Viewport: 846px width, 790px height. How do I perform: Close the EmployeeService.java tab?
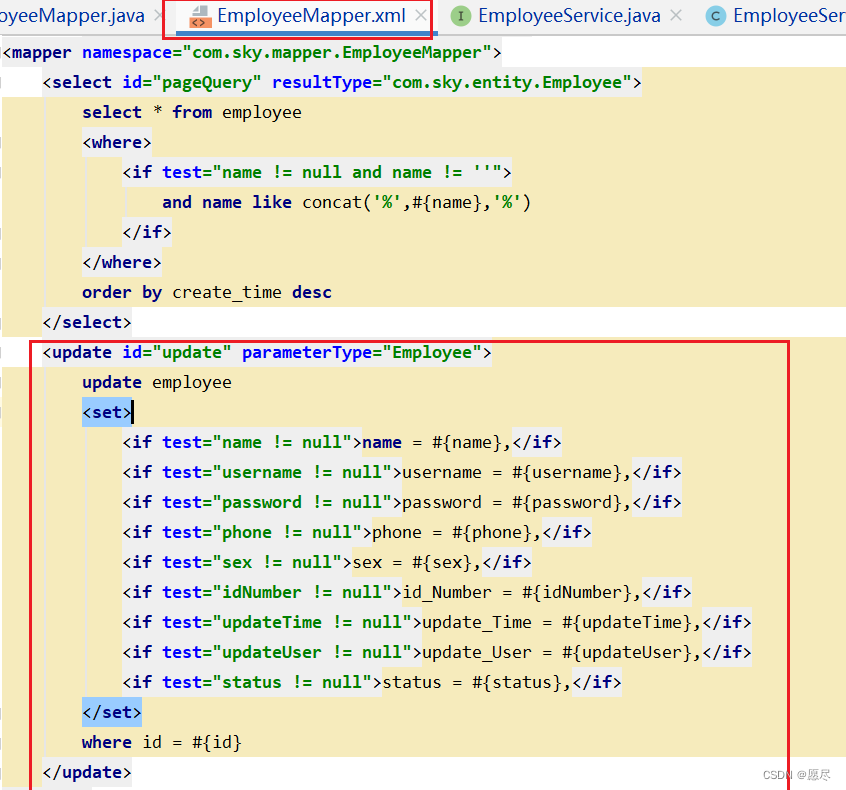click(676, 16)
